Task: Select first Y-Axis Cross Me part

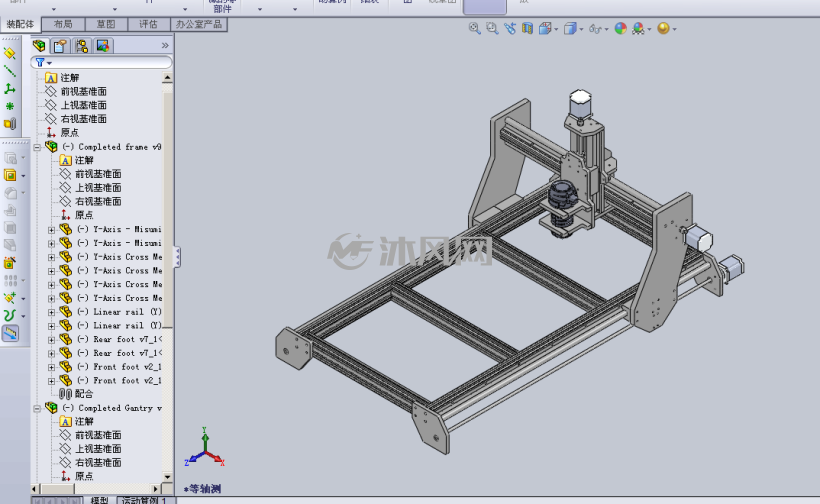Action: point(110,257)
